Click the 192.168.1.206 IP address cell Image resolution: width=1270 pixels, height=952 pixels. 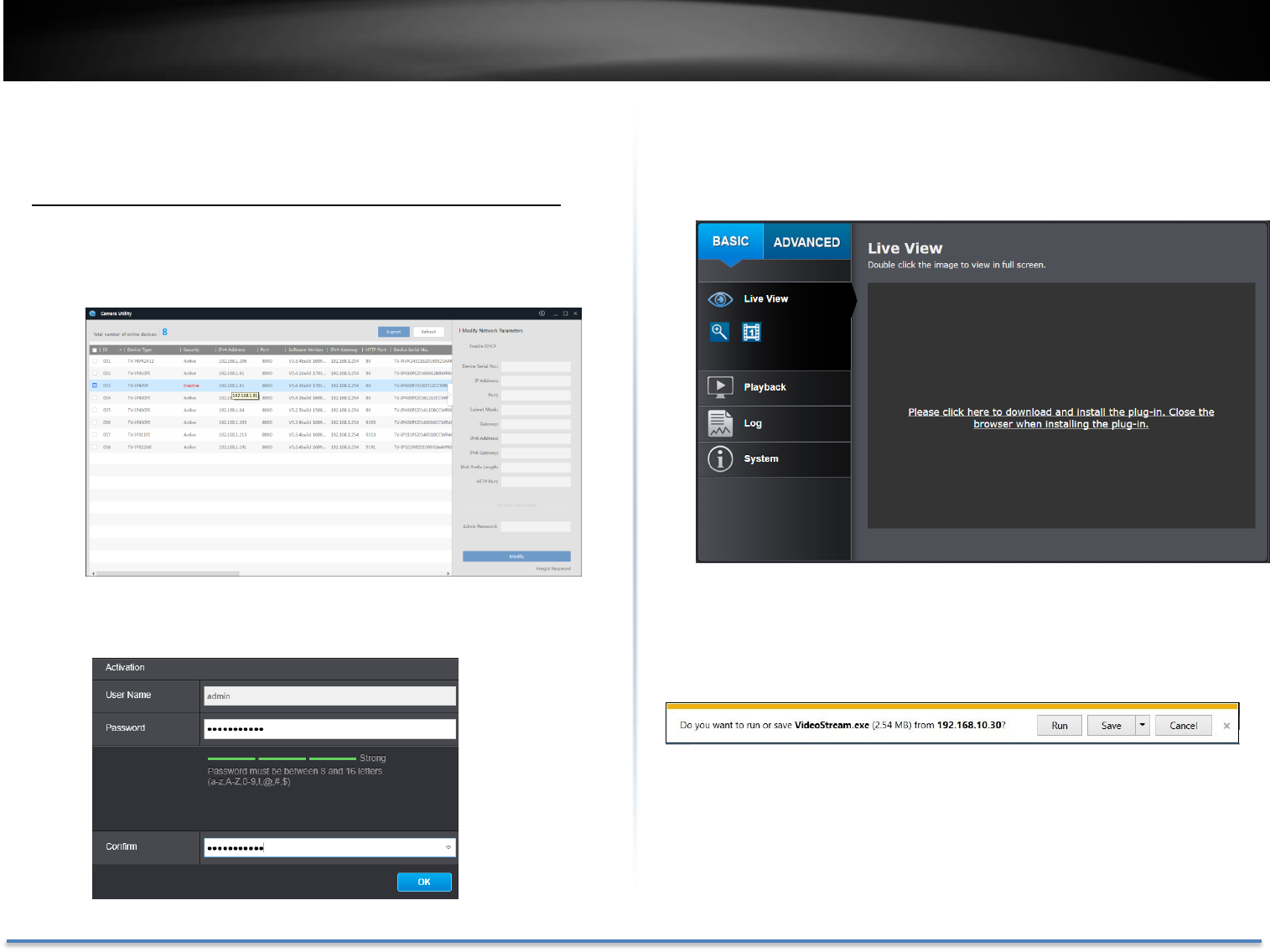(x=232, y=361)
